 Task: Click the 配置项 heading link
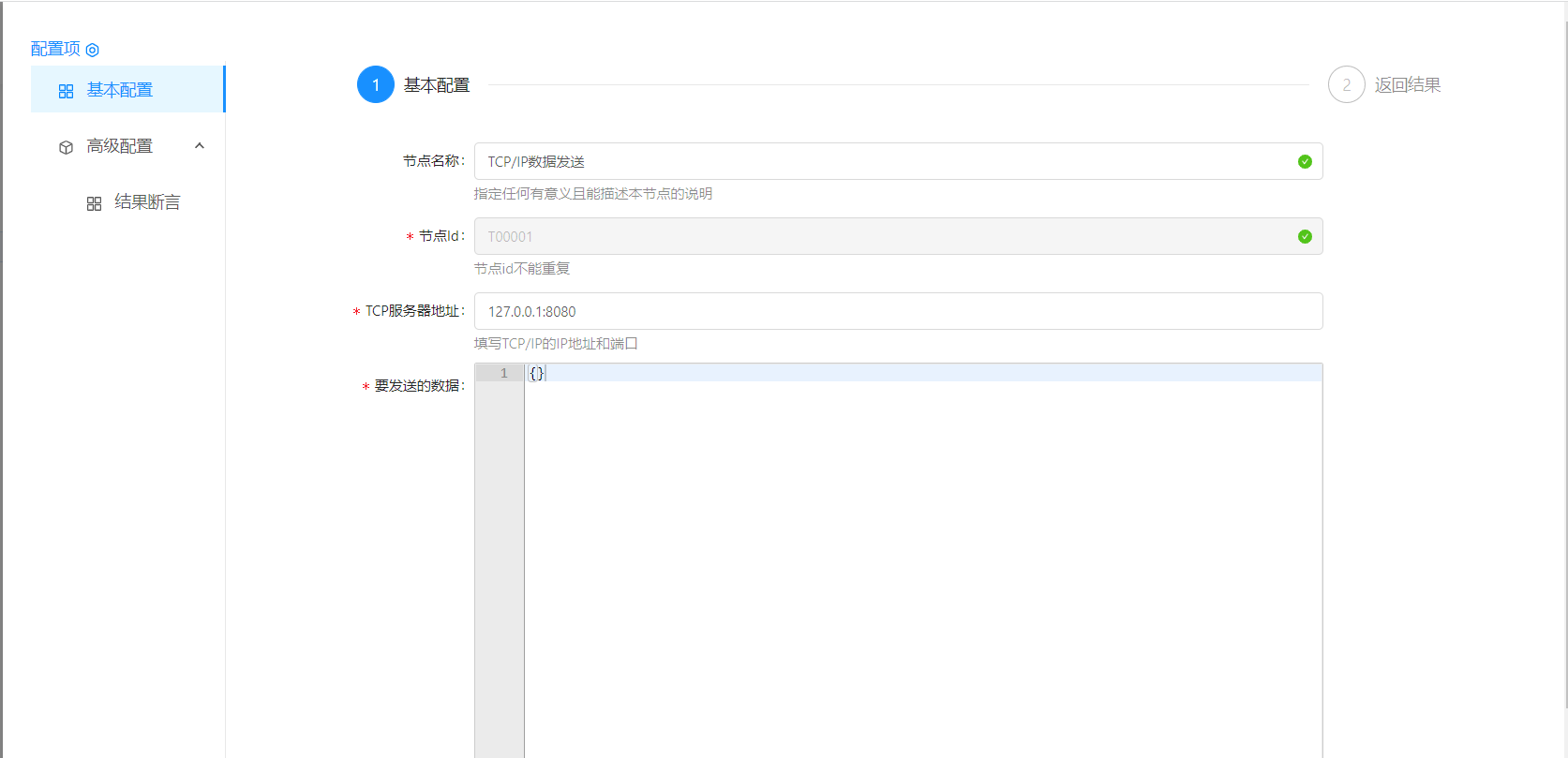coord(55,49)
